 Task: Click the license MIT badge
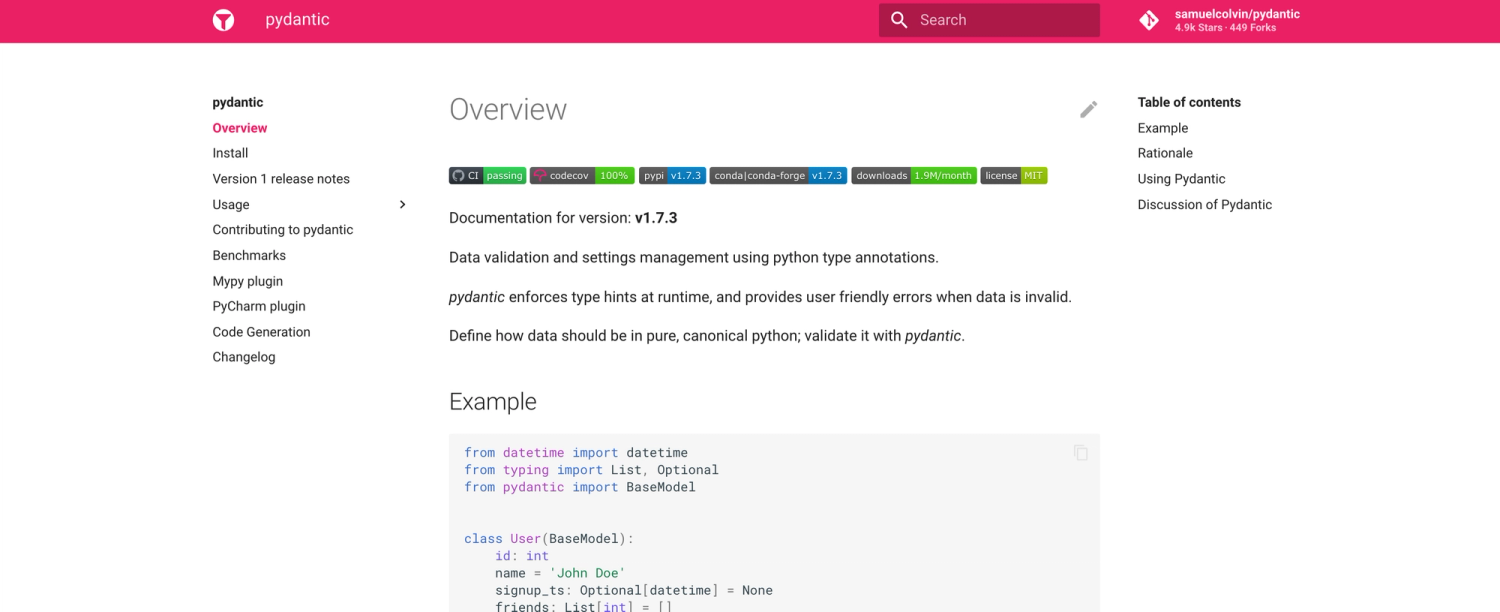click(1014, 175)
